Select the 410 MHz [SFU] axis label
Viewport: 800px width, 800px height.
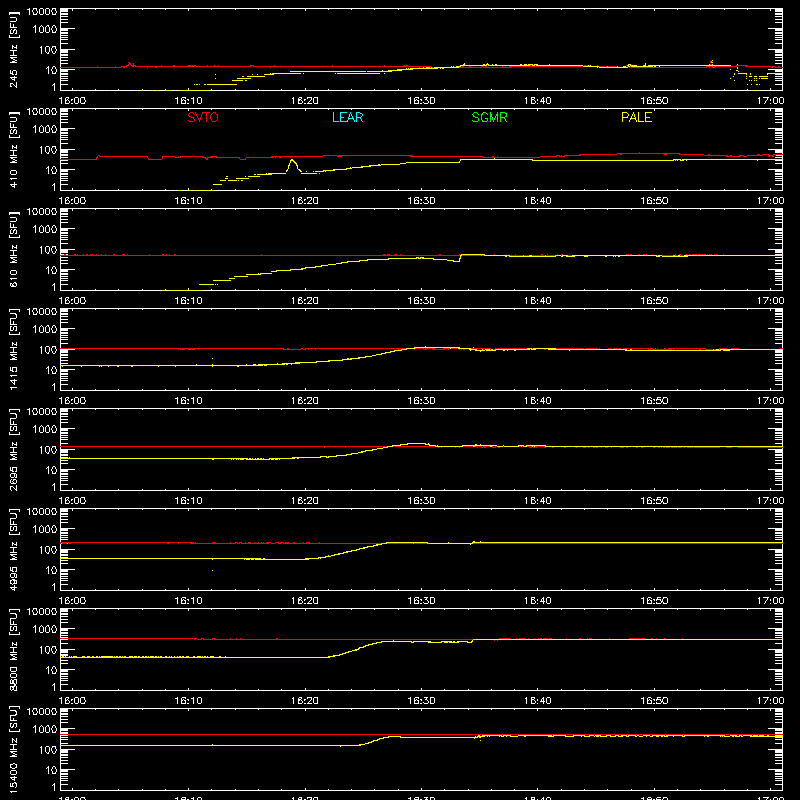click(x=13, y=149)
